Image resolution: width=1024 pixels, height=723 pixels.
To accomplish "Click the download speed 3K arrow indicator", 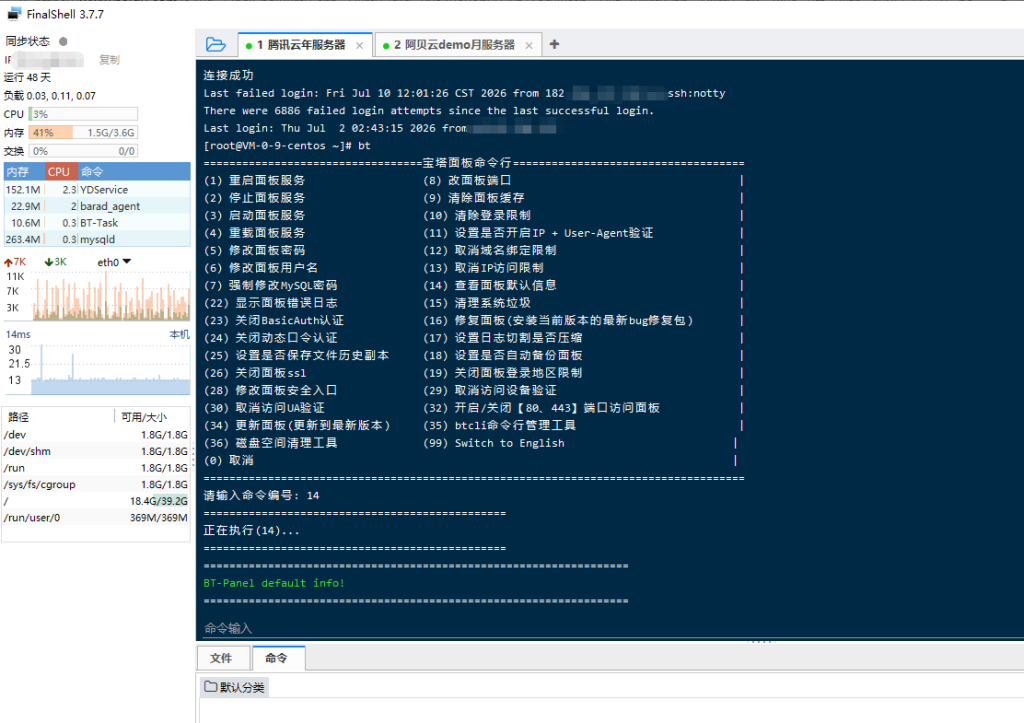I will pos(56,262).
